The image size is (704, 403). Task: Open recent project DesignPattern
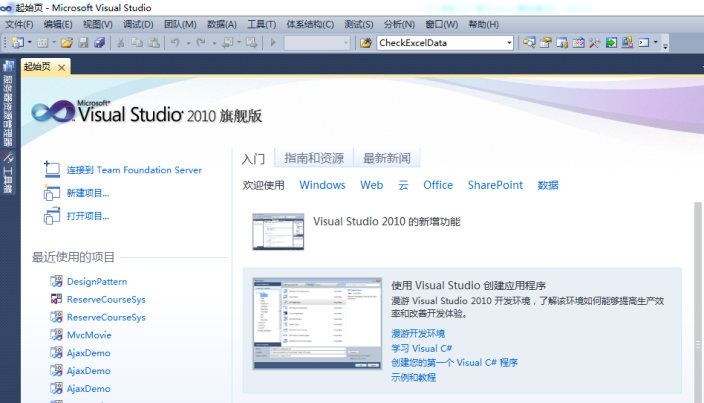coord(97,282)
